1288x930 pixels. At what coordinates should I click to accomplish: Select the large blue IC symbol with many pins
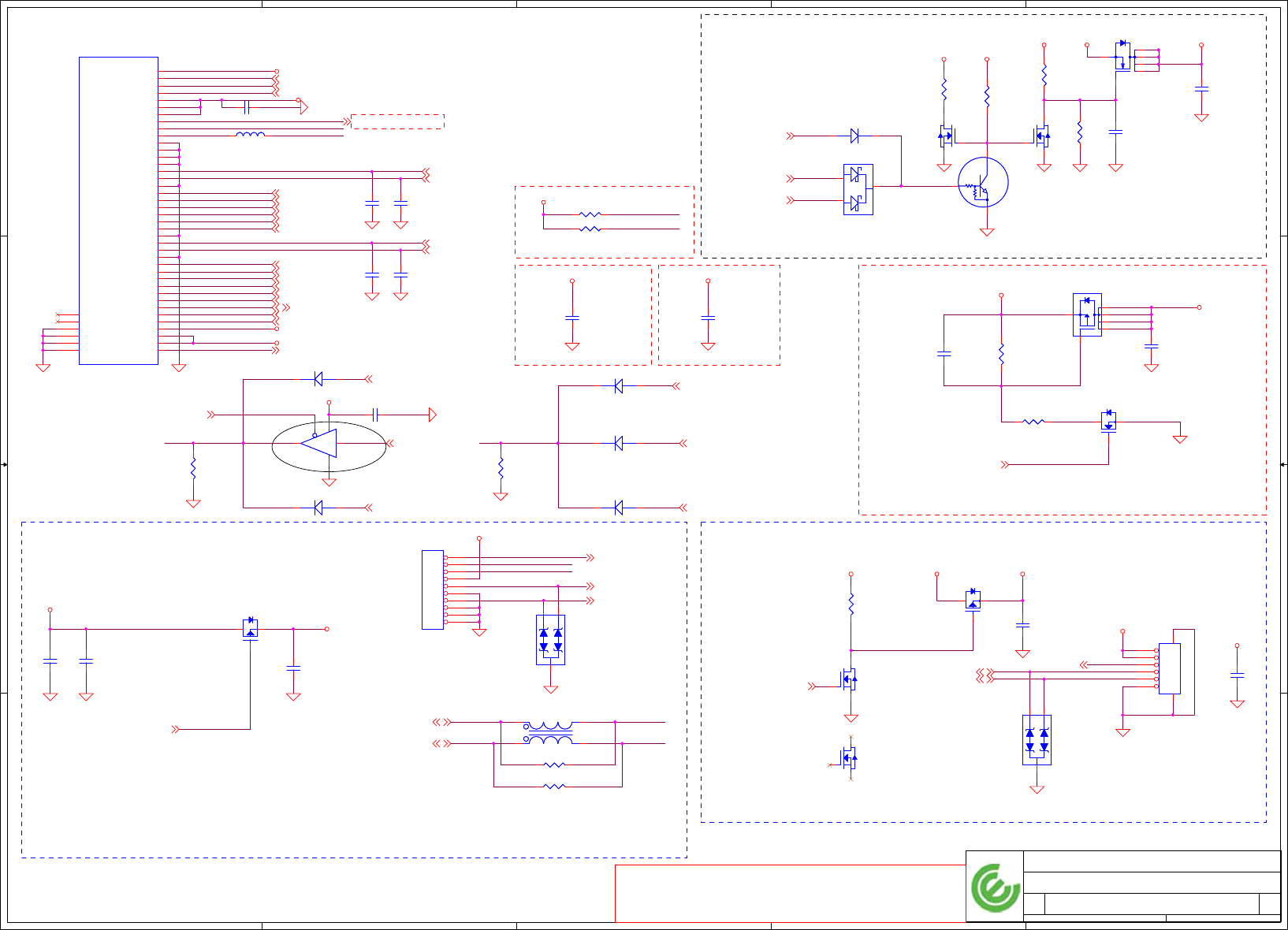point(118,210)
